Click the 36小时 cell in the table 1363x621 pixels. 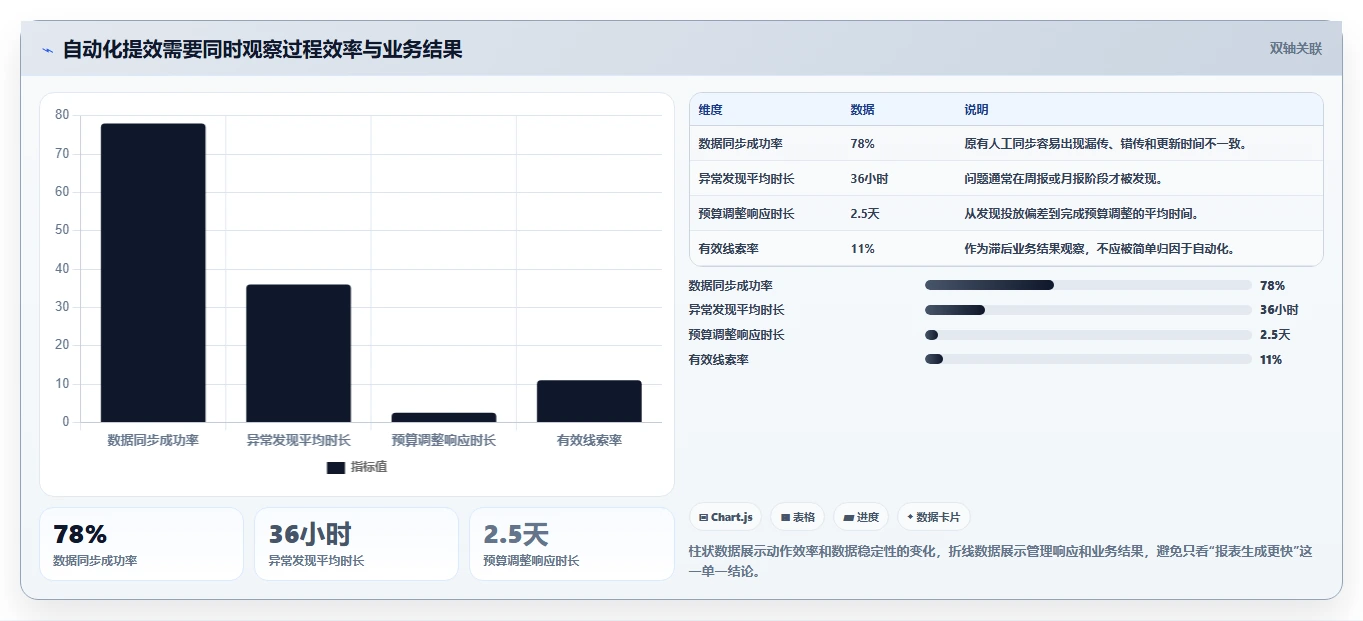click(x=869, y=179)
